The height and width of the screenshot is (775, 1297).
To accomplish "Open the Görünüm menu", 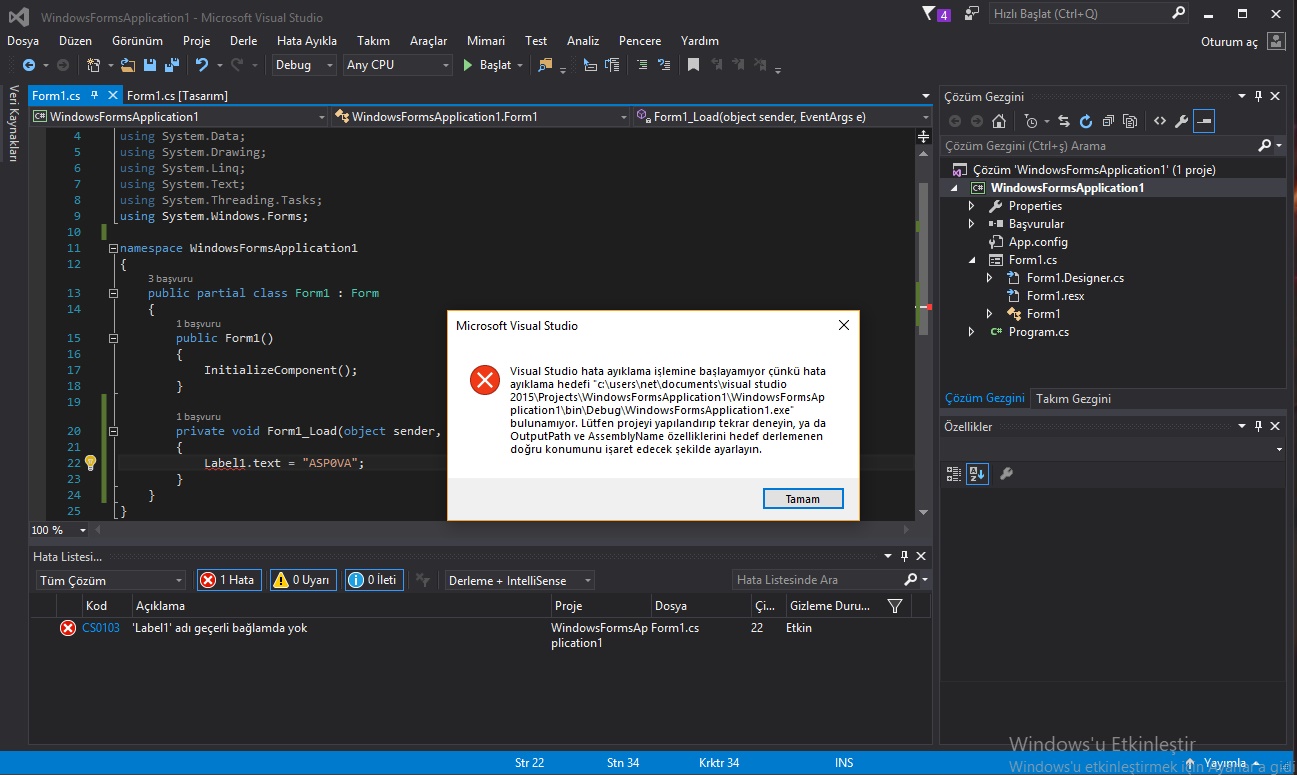I will [137, 41].
